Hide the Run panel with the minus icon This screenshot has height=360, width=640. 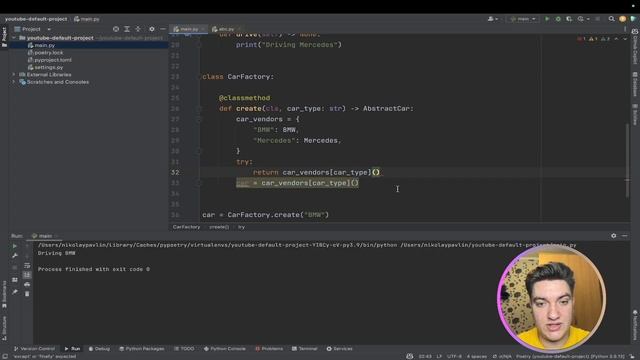(x=624, y=236)
